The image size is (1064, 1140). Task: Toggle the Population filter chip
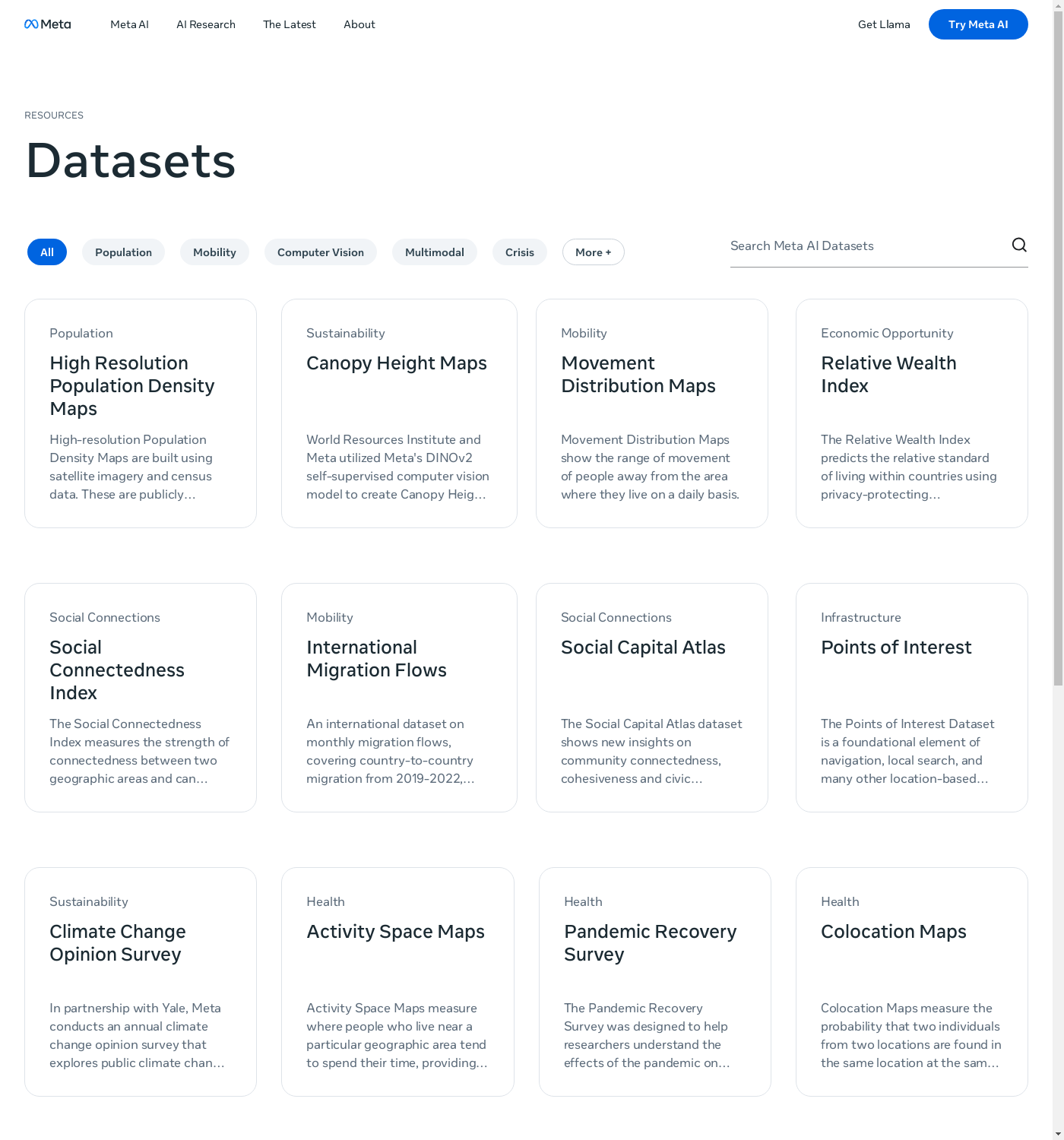123,252
